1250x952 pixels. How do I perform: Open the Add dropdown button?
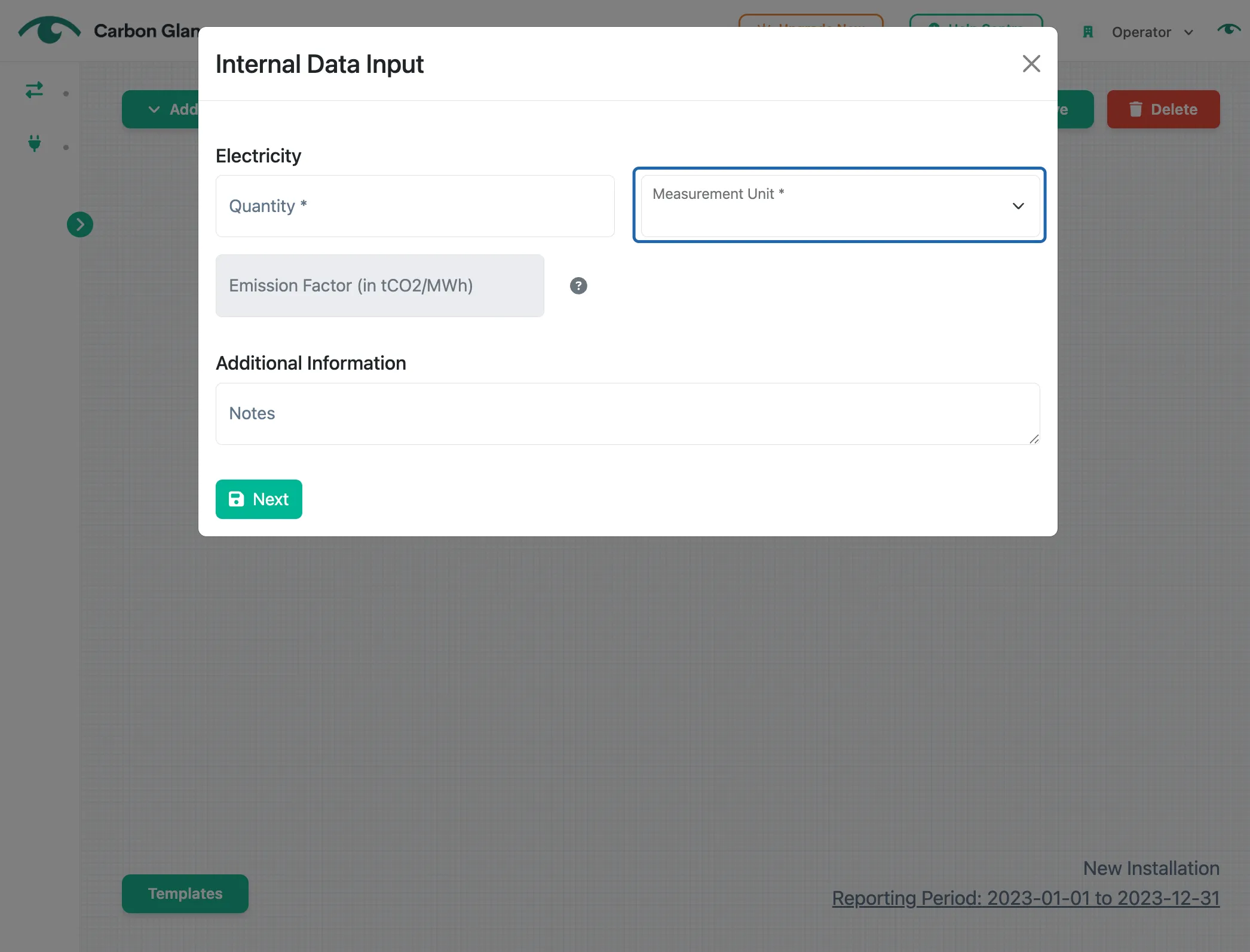tap(160, 109)
